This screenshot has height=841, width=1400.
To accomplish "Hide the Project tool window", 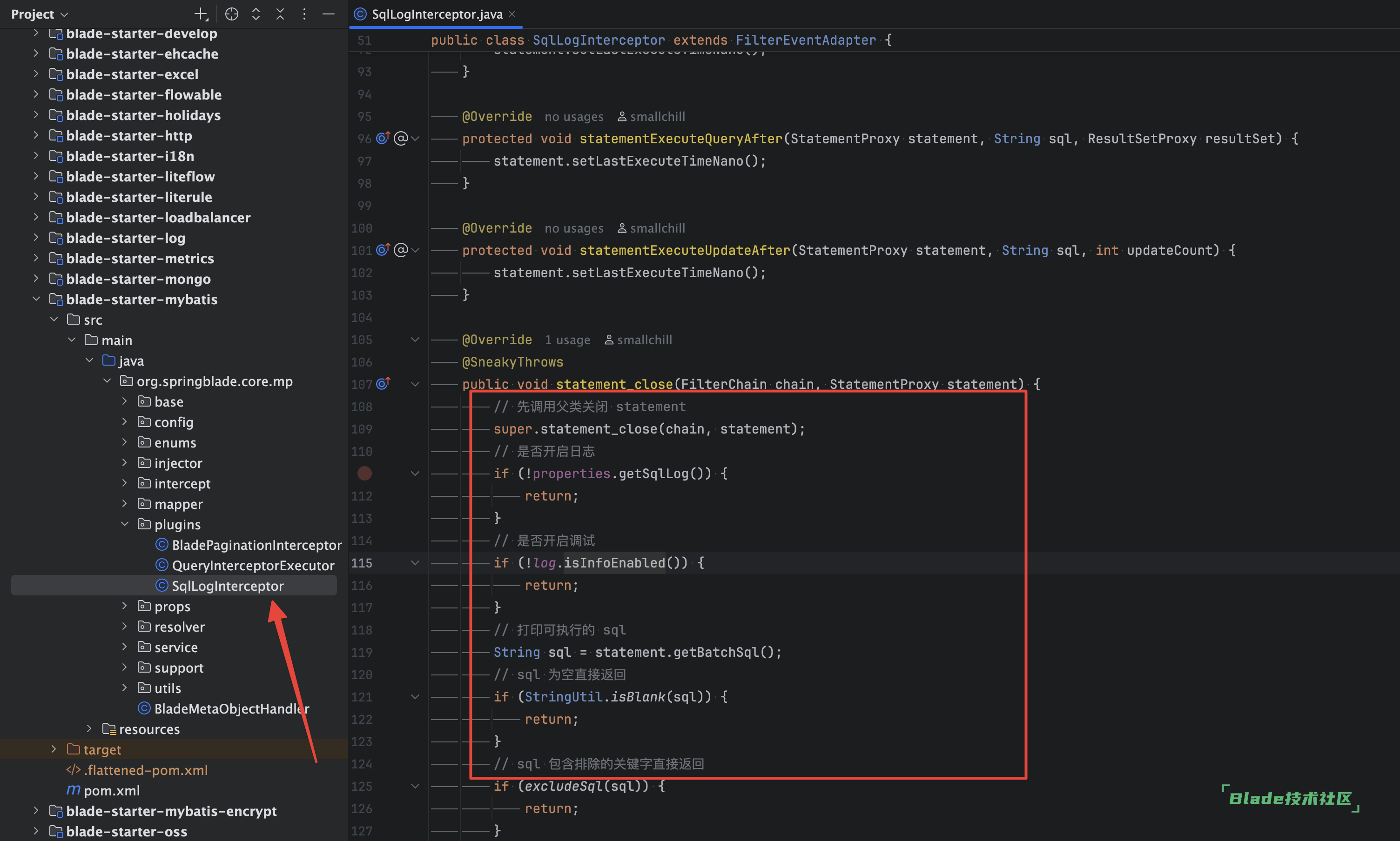I will pyautogui.click(x=329, y=14).
